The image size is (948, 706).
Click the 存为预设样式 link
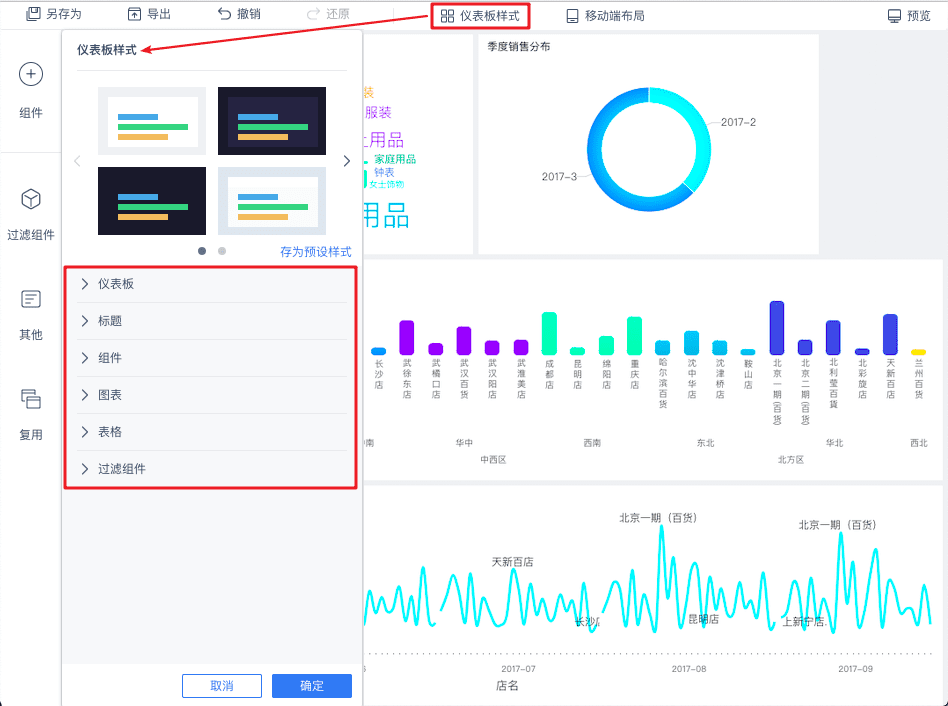pos(316,251)
